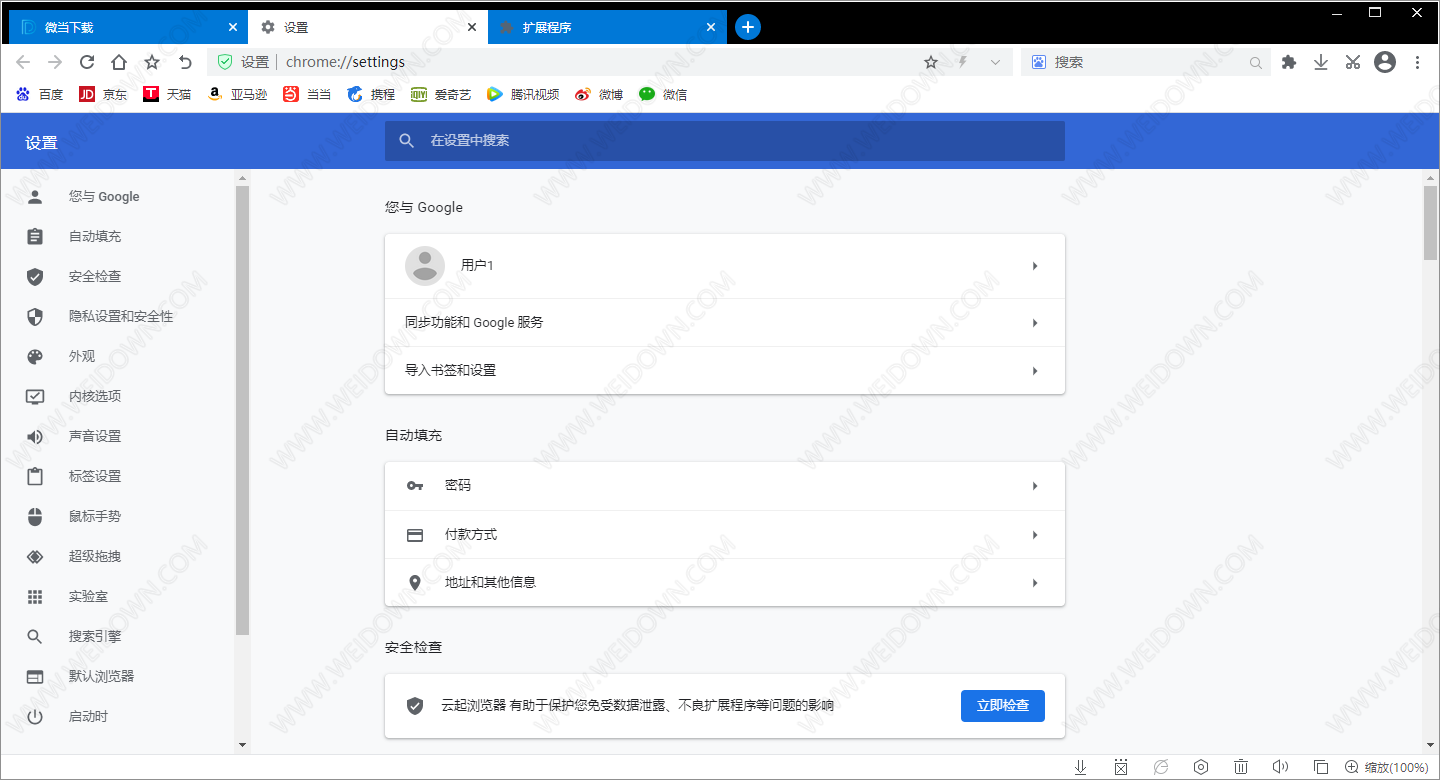Click the undo closed tab arrow icon
The image size is (1440, 780).
[x=185, y=62]
